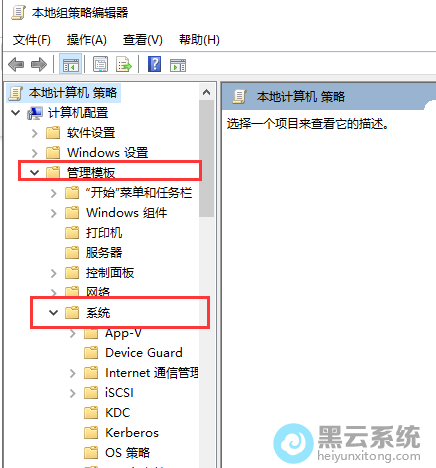Toggle the show/hide console tree icon
The height and width of the screenshot is (468, 436).
[71, 64]
